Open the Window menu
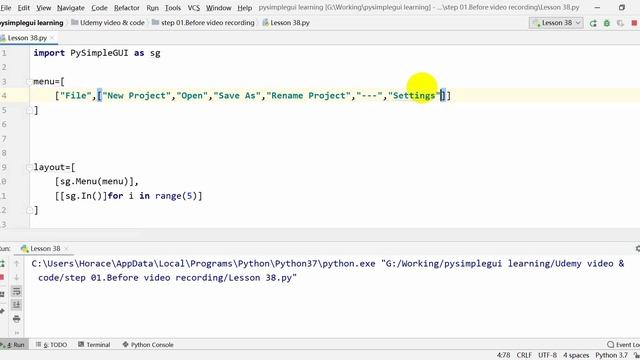 [x=218, y=8]
